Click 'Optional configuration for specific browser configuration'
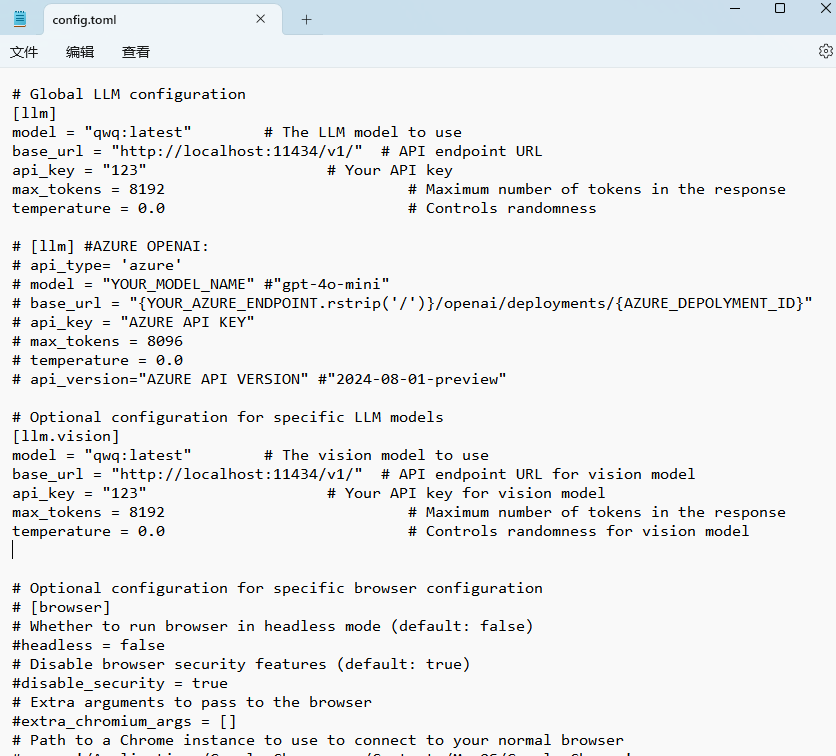The width and height of the screenshot is (836, 756). [286, 589]
